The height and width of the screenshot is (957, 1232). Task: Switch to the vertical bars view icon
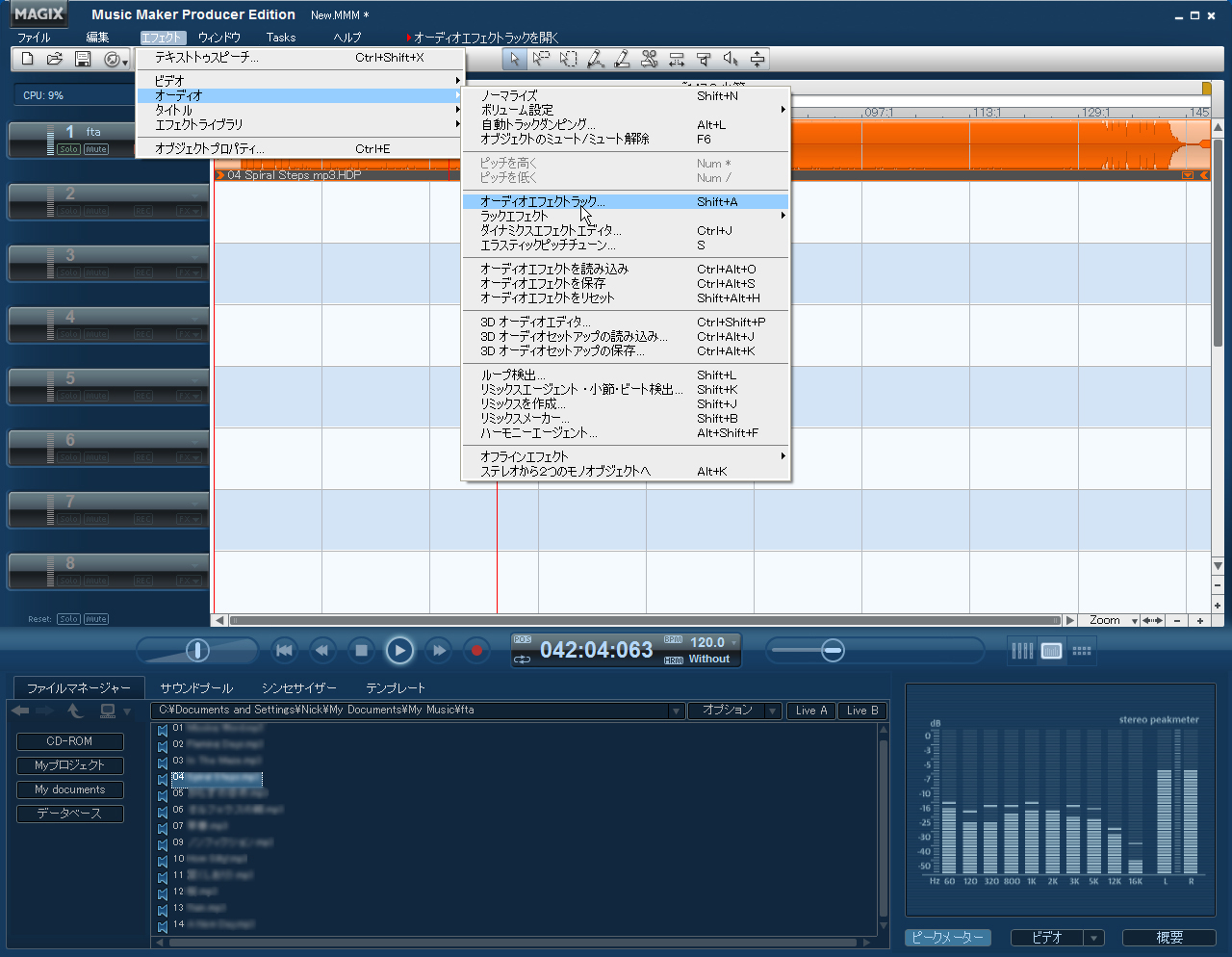click(1022, 651)
